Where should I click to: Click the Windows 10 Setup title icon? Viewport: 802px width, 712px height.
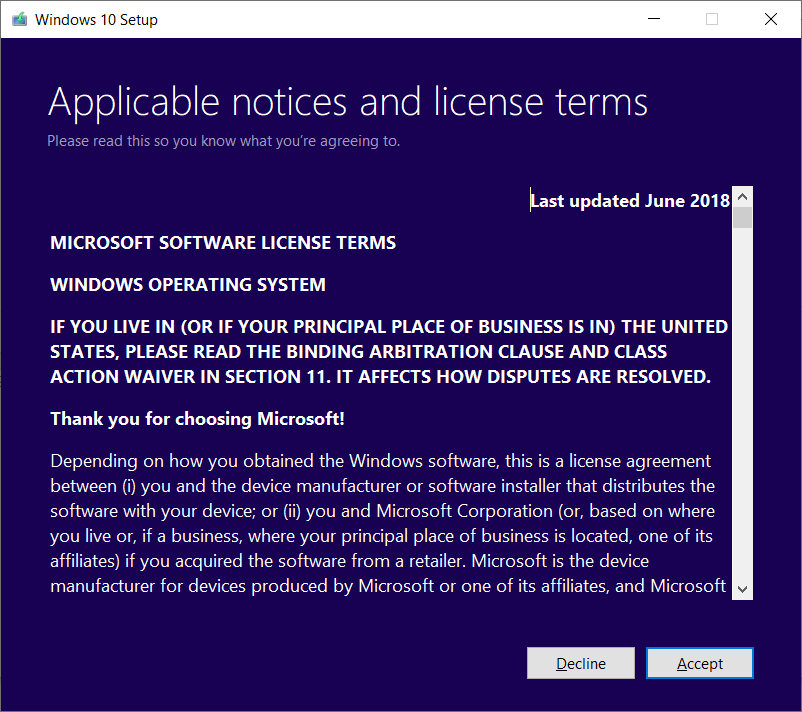19,19
